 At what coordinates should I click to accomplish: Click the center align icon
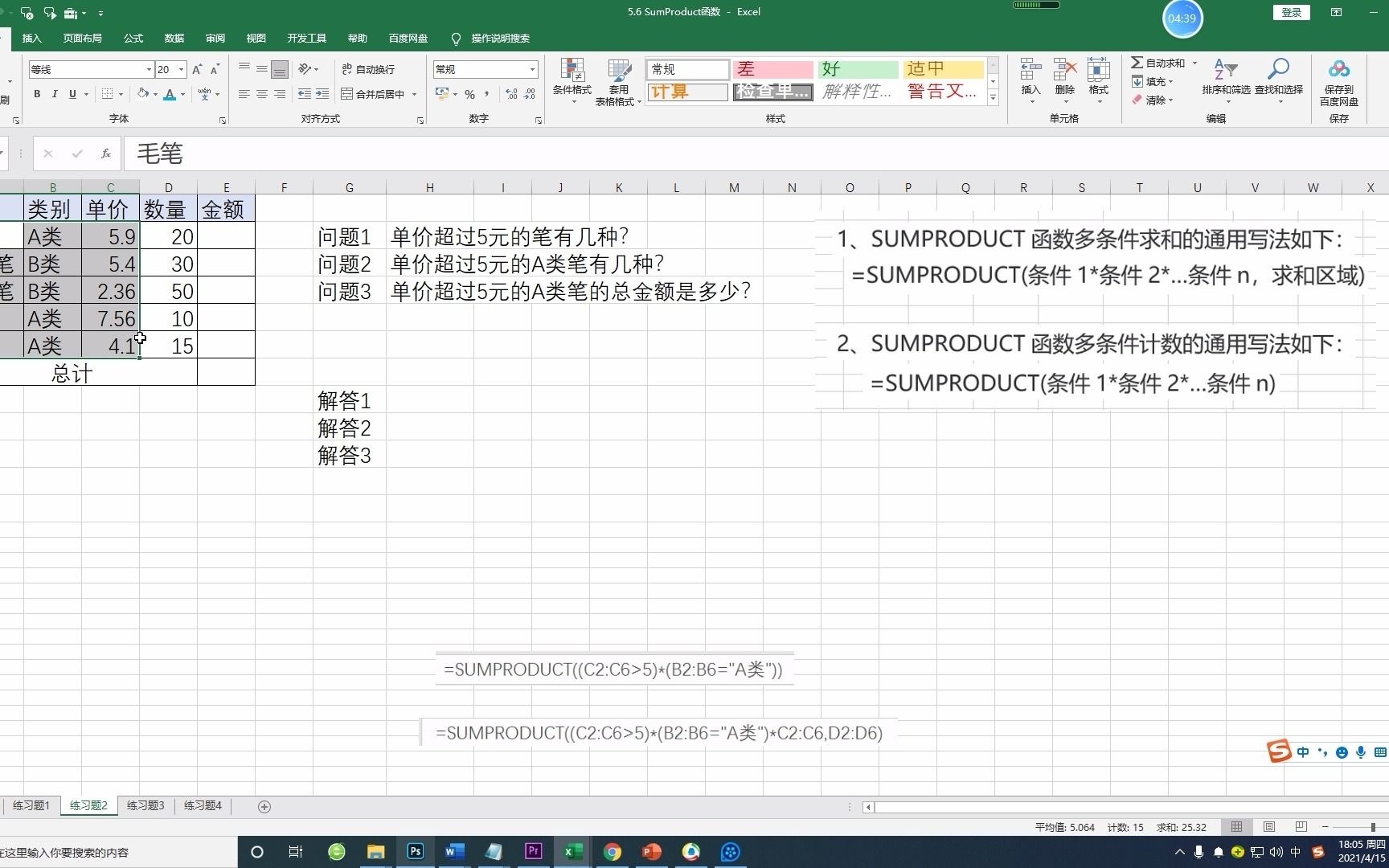262,94
